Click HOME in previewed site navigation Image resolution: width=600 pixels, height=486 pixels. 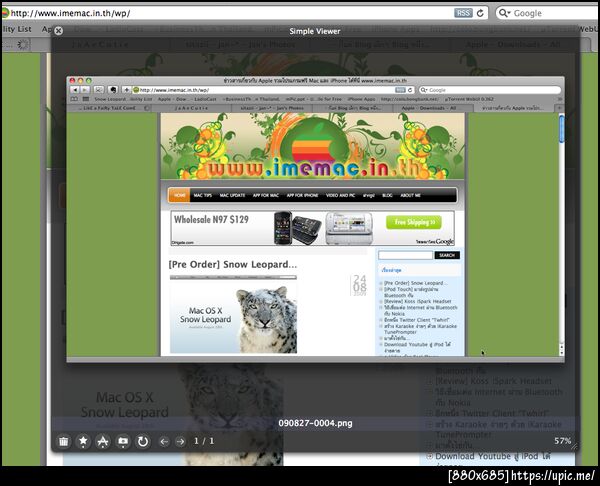(179, 195)
